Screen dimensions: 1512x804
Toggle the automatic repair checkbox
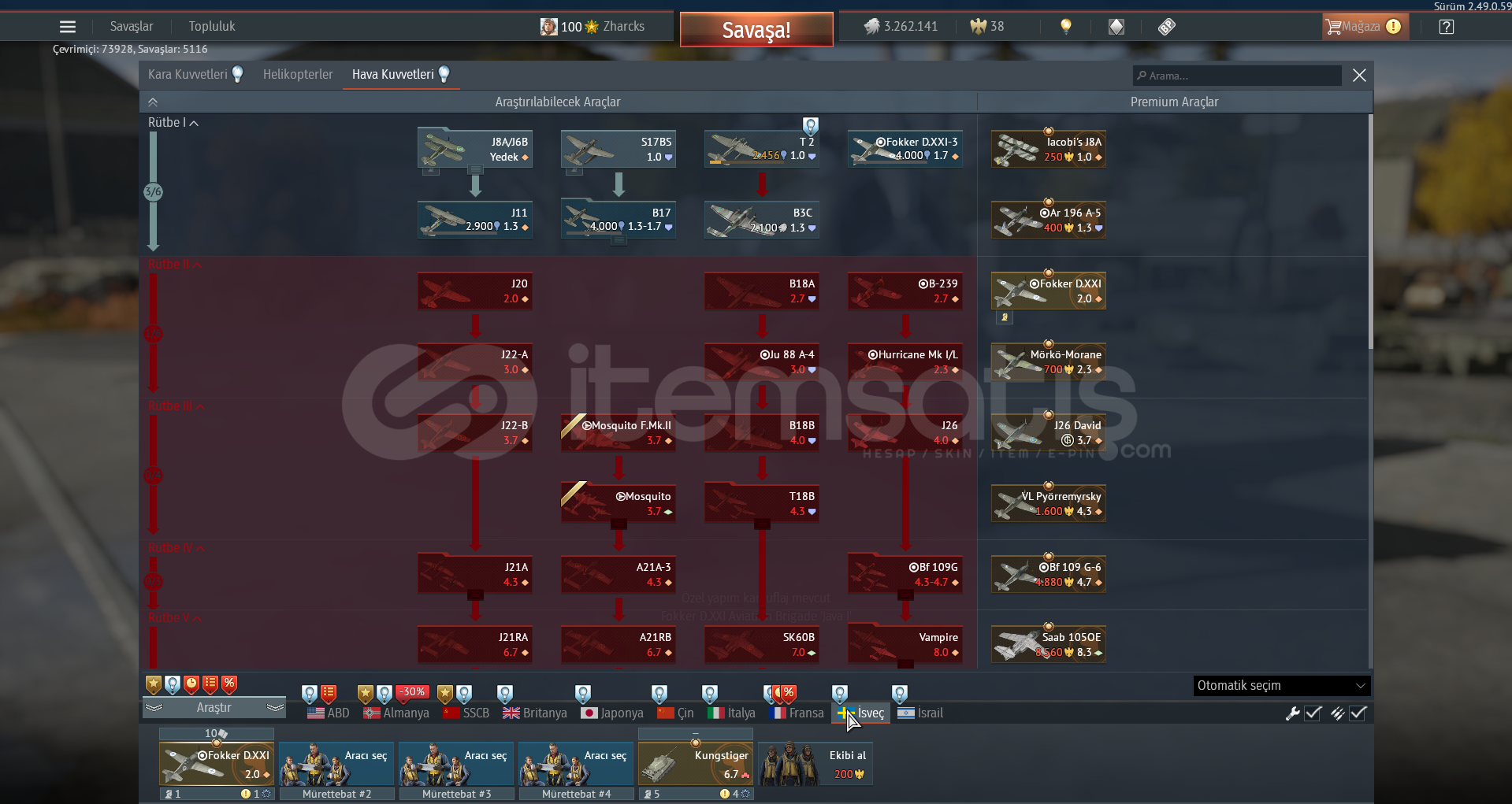pyautogui.click(x=1313, y=713)
